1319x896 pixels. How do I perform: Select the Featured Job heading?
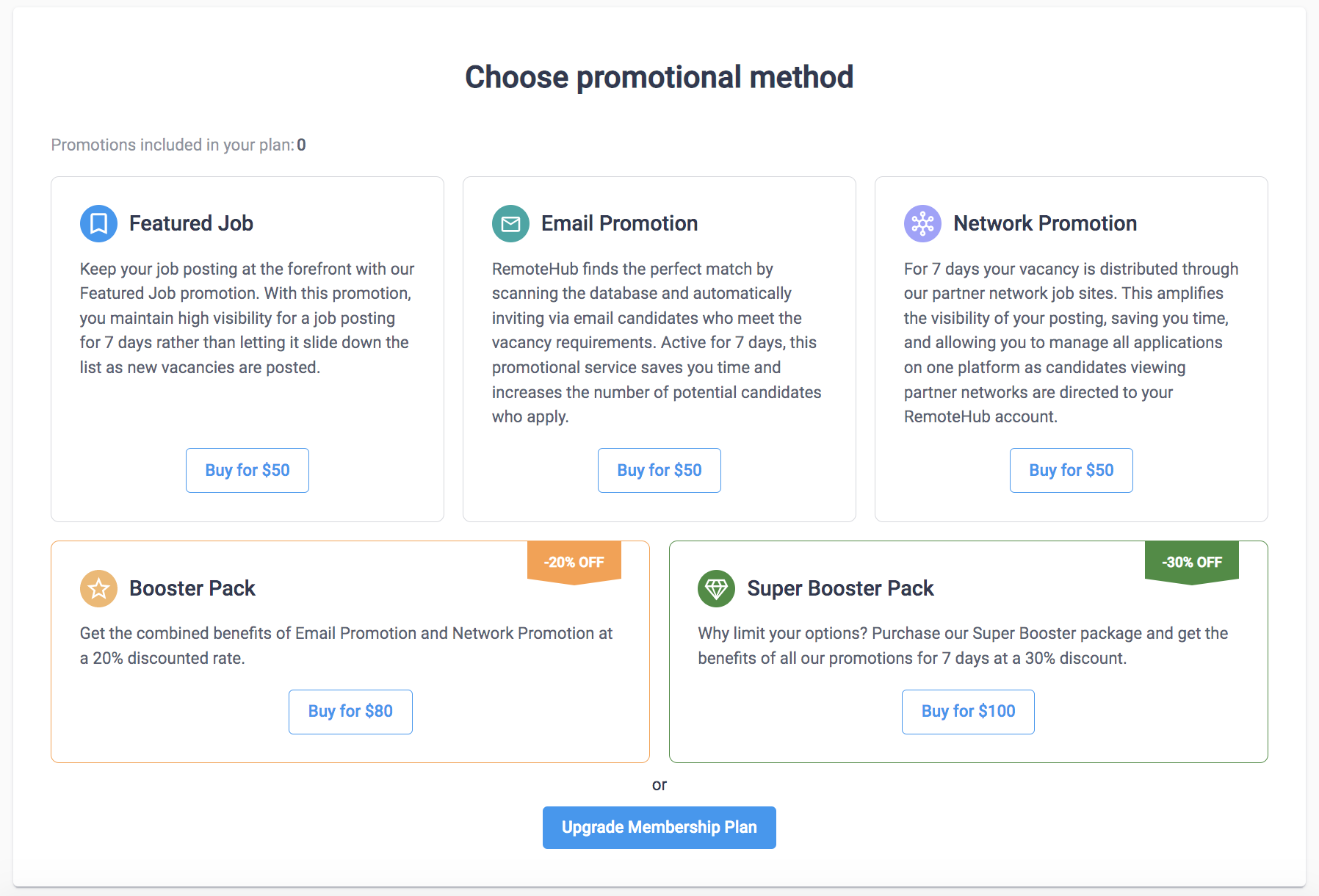click(x=191, y=223)
